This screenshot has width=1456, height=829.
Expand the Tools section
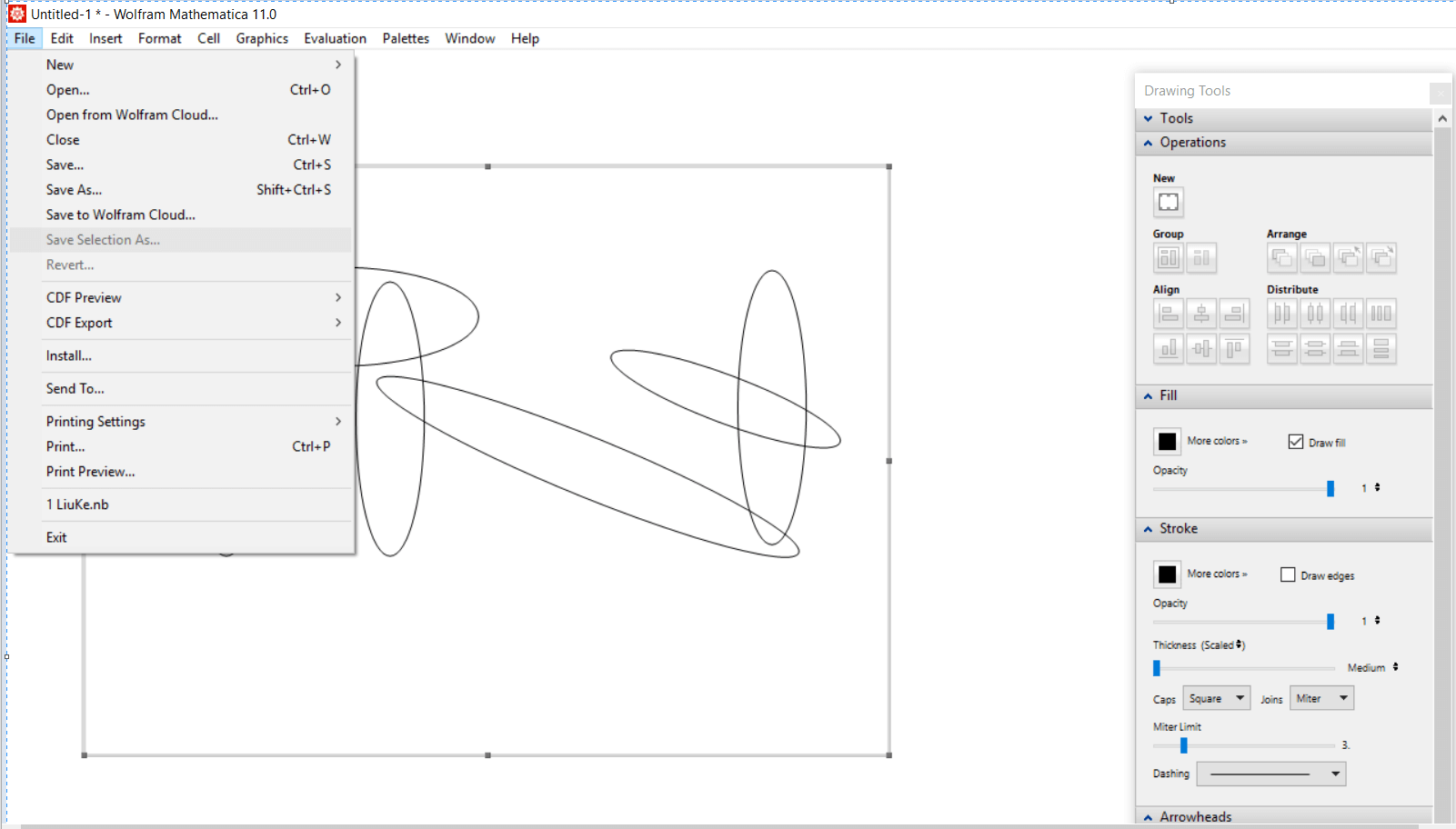(1149, 119)
